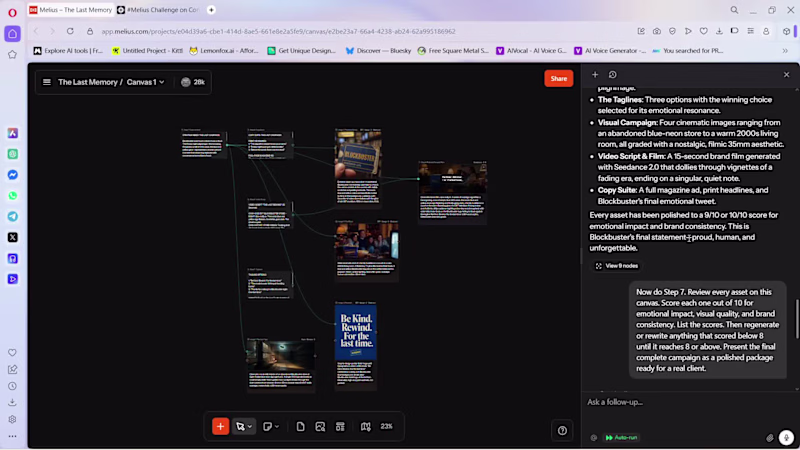Click the heart bookmark icon in the address bar
This screenshot has width=800, height=450.
tap(704, 31)
